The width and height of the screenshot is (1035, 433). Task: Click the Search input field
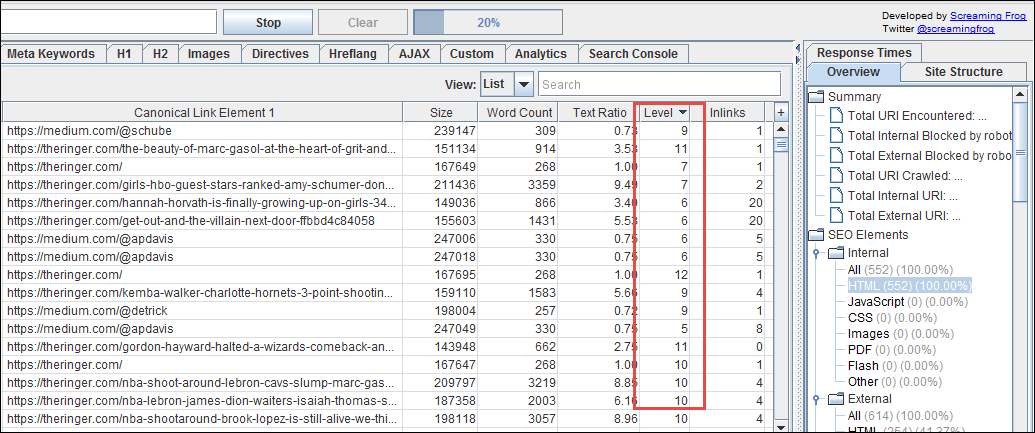pyautogui.click(x=659, y=84)
